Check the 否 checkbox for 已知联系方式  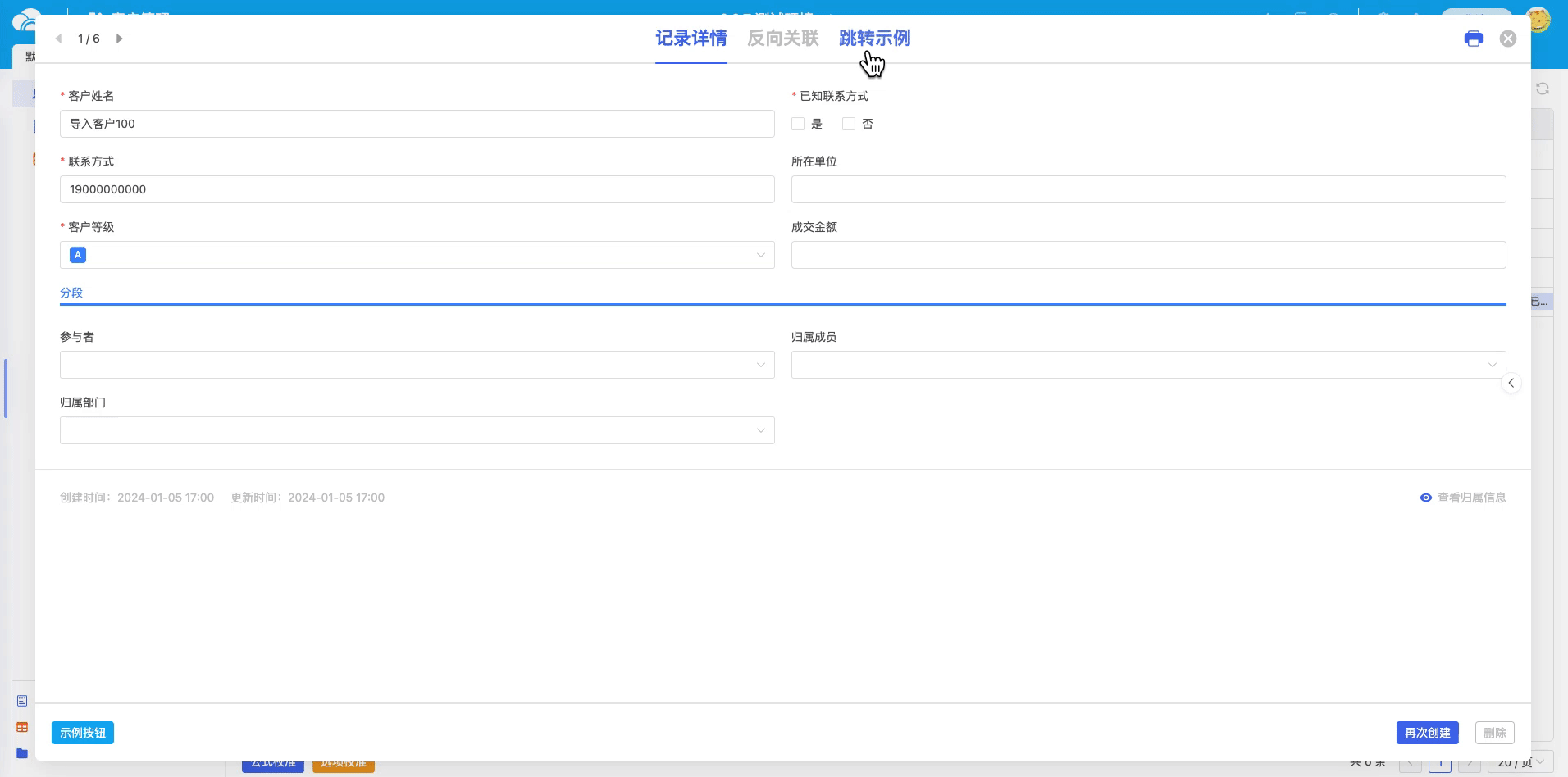pyautogui.click(x=849, y=124)
